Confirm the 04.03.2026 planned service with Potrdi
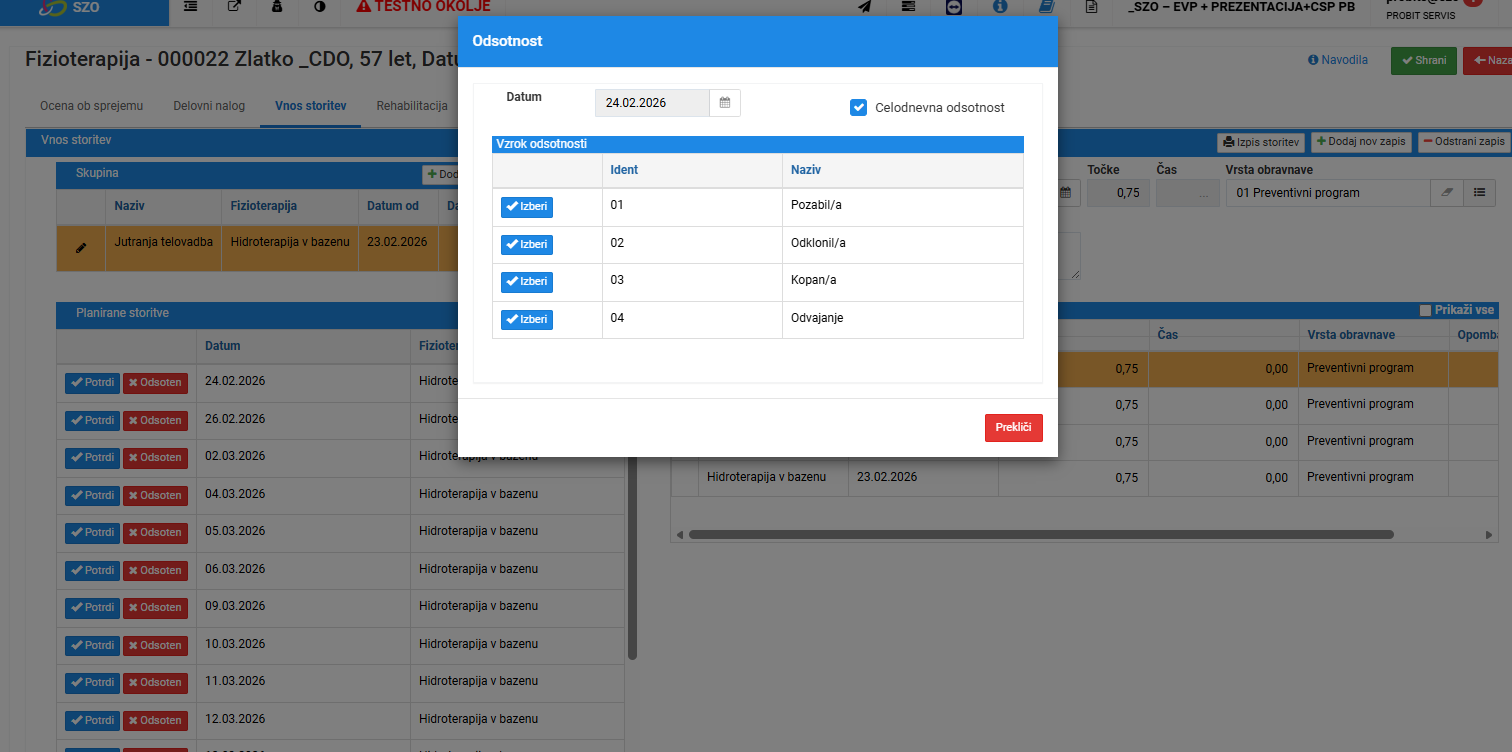Viewport: 1512px width, 752px height. [x=92, y=495]
